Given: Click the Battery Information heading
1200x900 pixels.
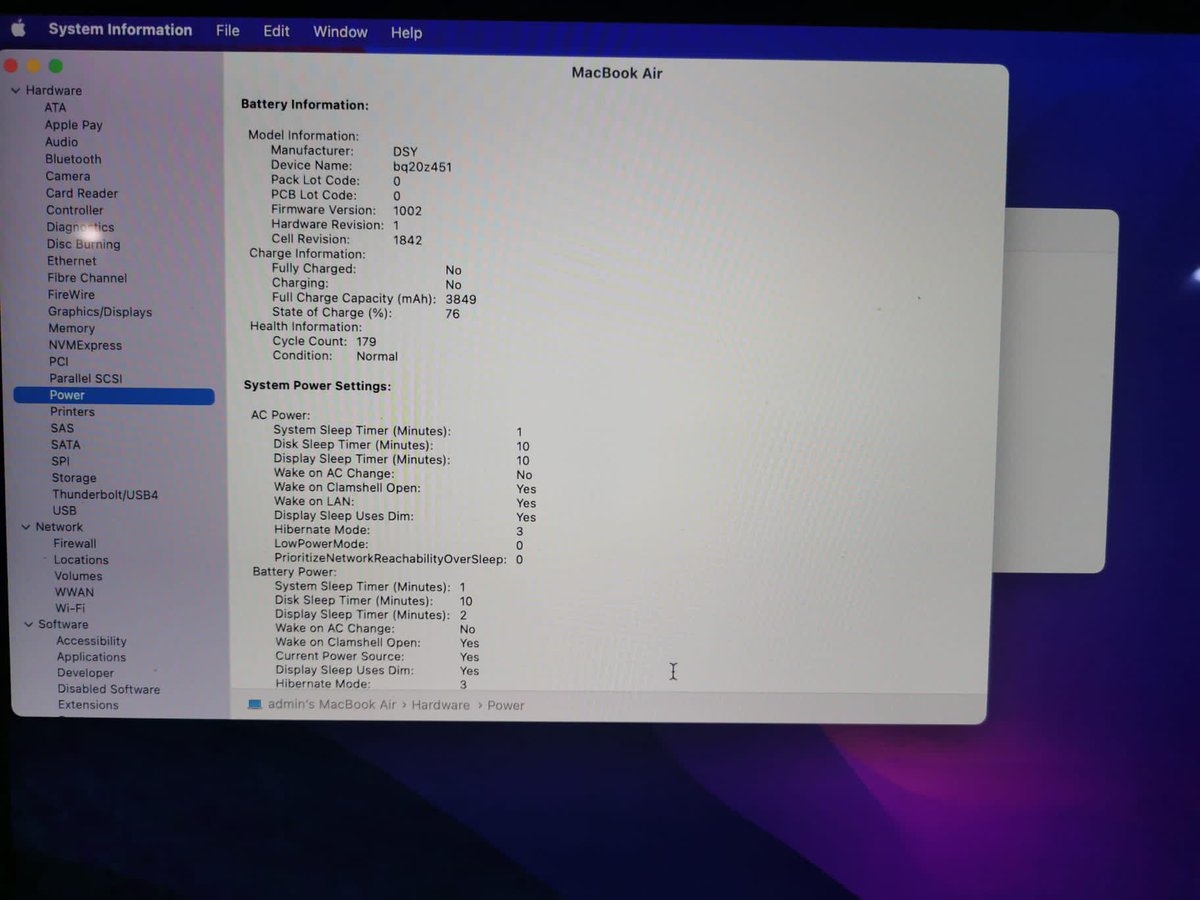Looking at the screenshot, I should click(305, 104).
